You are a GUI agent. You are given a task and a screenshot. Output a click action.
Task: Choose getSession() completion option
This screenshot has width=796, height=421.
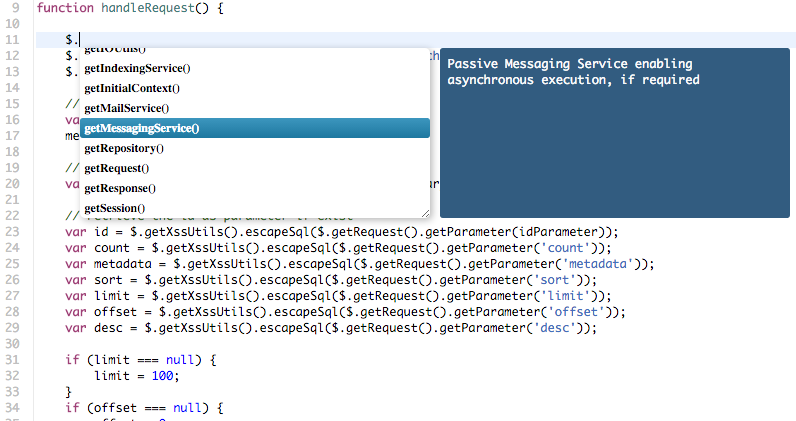click(255, 208)
